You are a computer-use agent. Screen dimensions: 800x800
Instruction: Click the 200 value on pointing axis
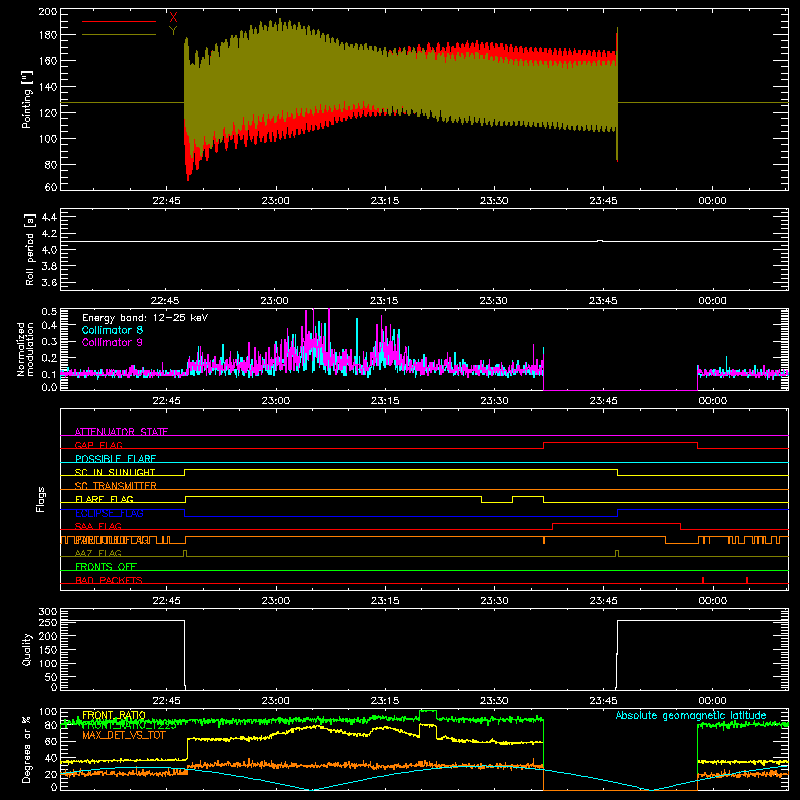(x=48, y=12)
